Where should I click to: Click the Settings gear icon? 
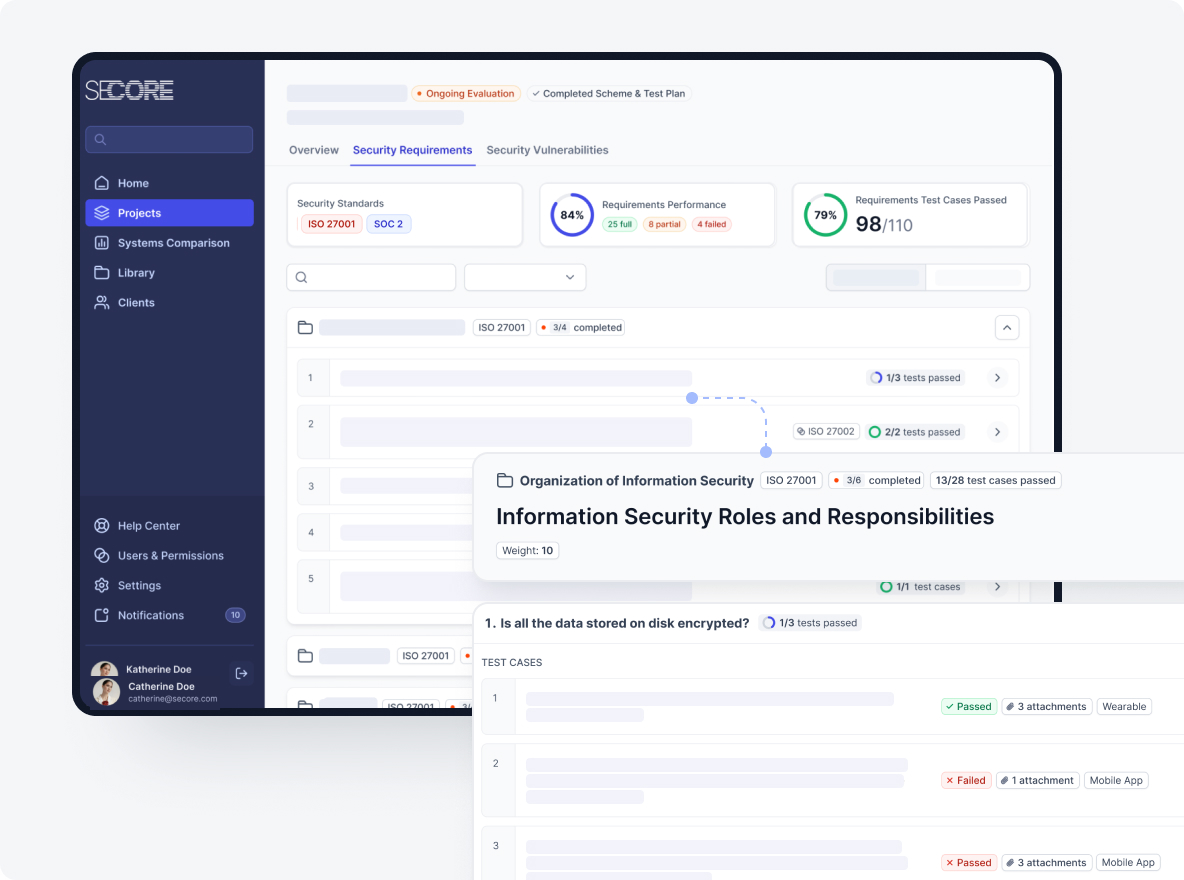[101, 586]
